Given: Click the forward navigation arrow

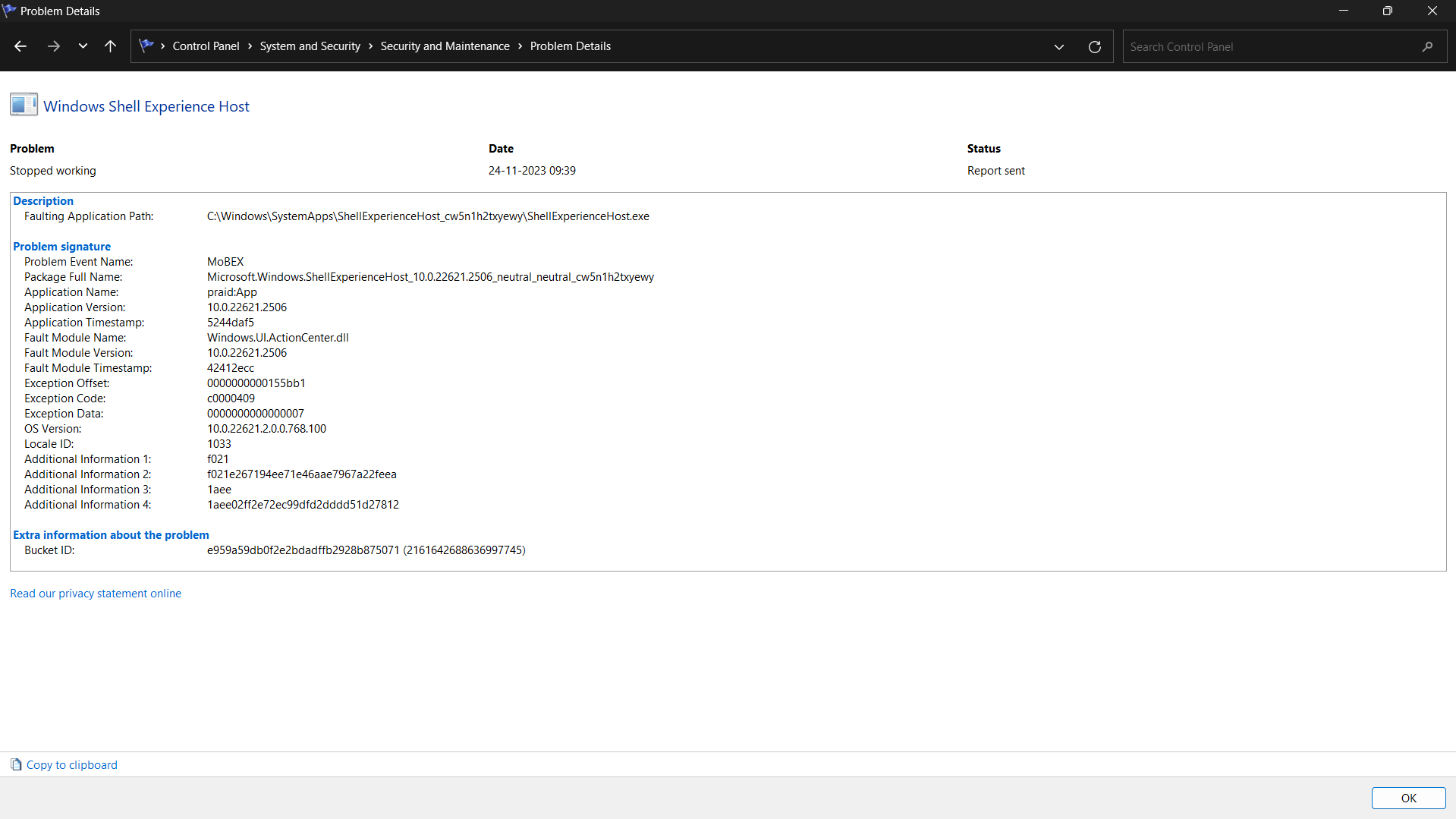Looking at the screenshot, I should 53,46.
